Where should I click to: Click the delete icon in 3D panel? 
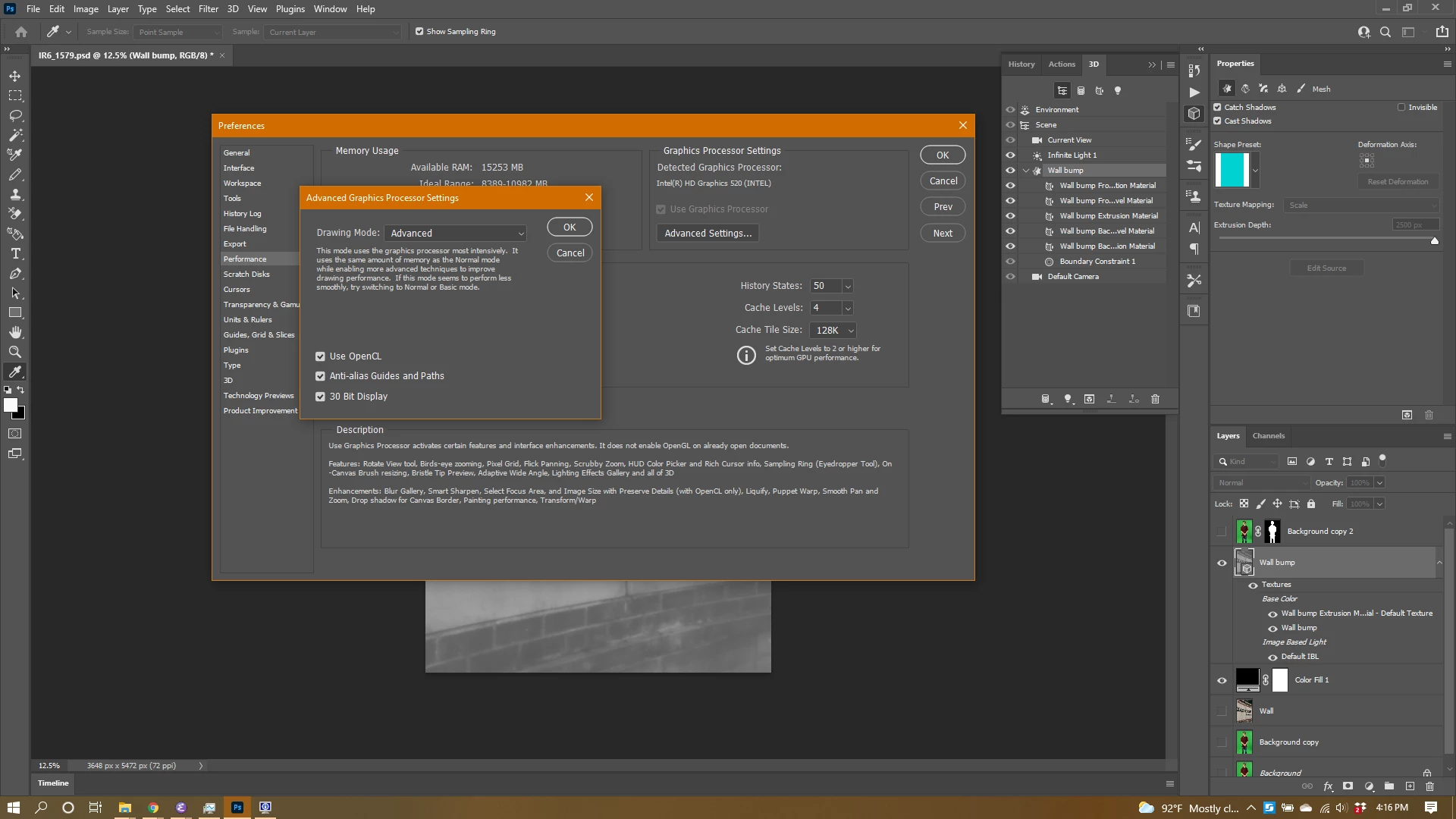1155,399
